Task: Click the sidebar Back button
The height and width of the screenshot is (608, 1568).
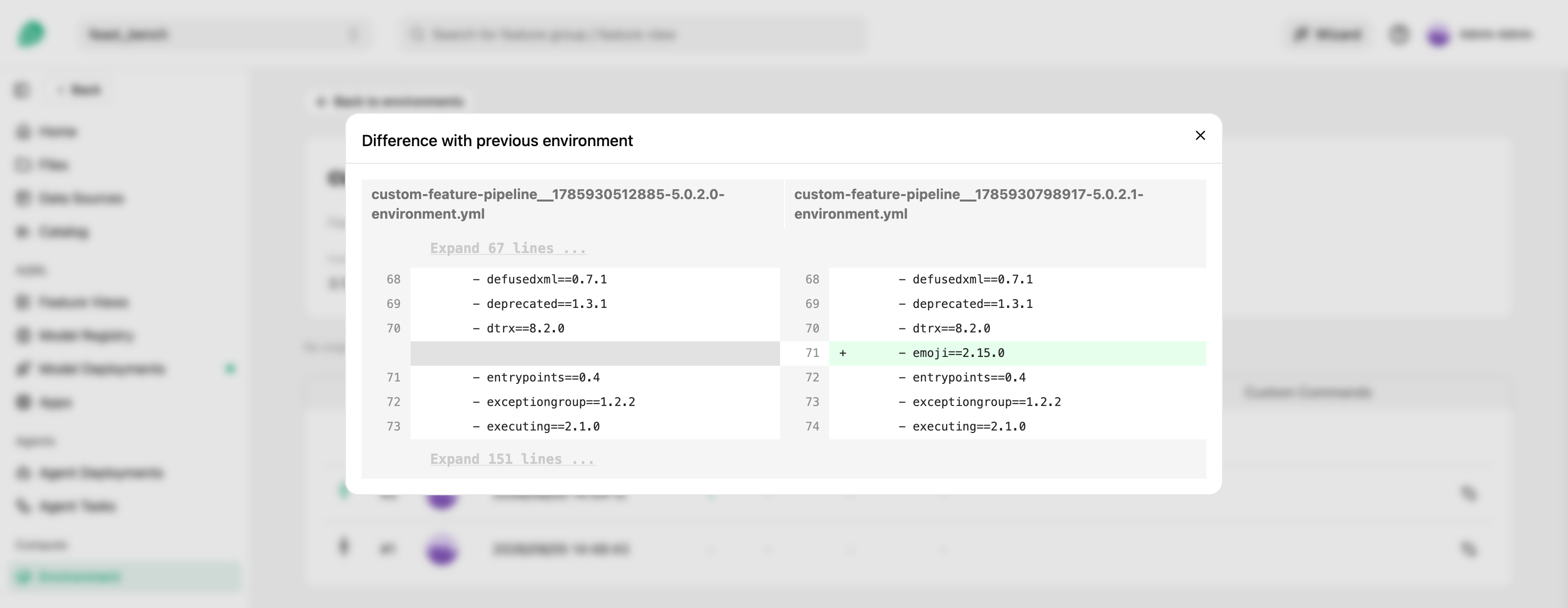Action: point(79,90)
